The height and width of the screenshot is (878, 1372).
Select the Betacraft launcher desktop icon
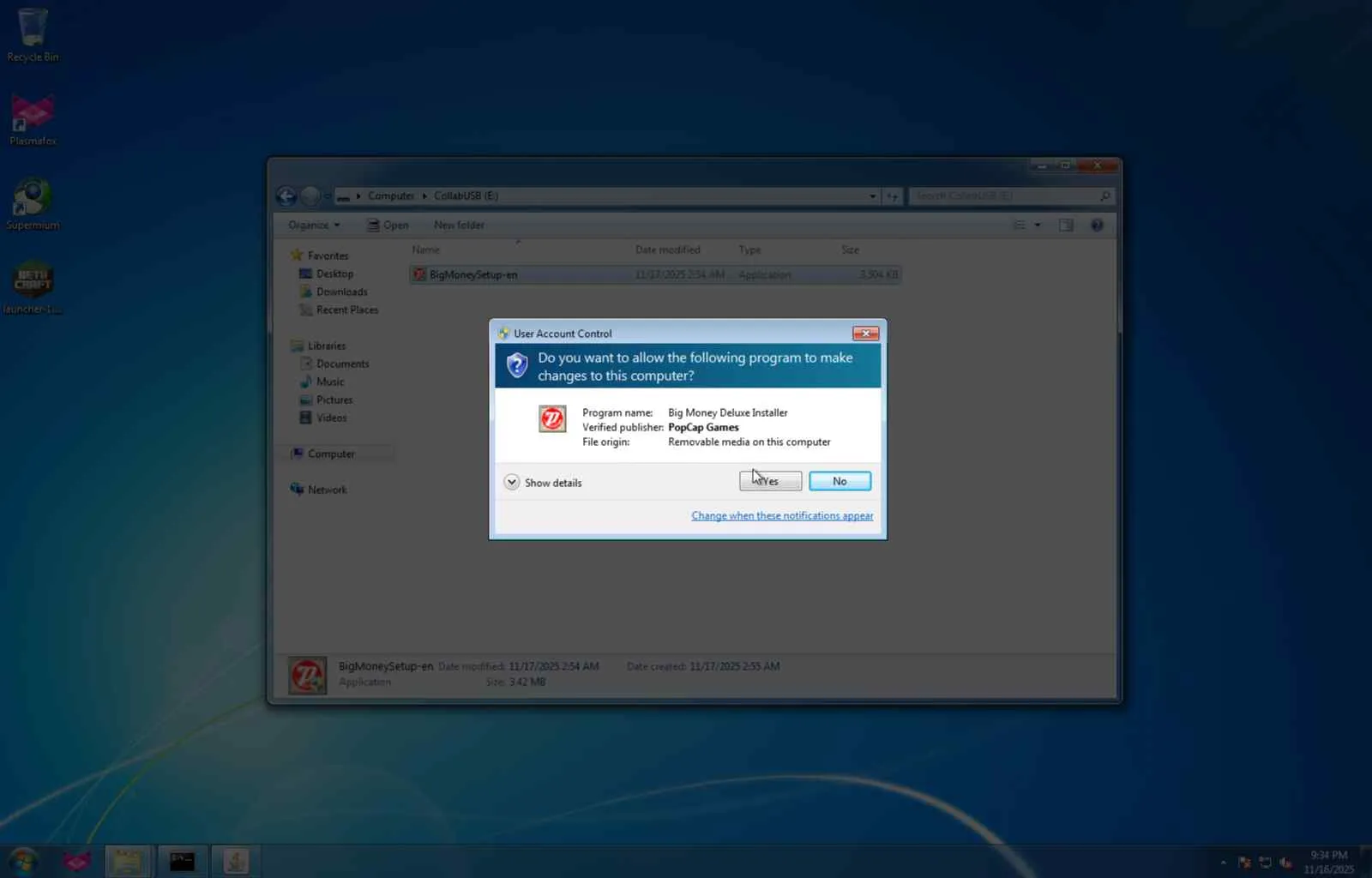click(x=33, y=287)
